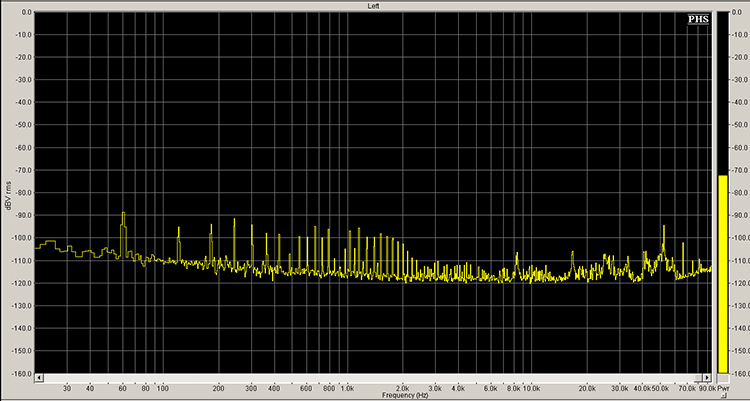Click the Pwr label under the meter
Image resolution: width=750 pixels, height=401 pixels.
click(x=723, y=388)
